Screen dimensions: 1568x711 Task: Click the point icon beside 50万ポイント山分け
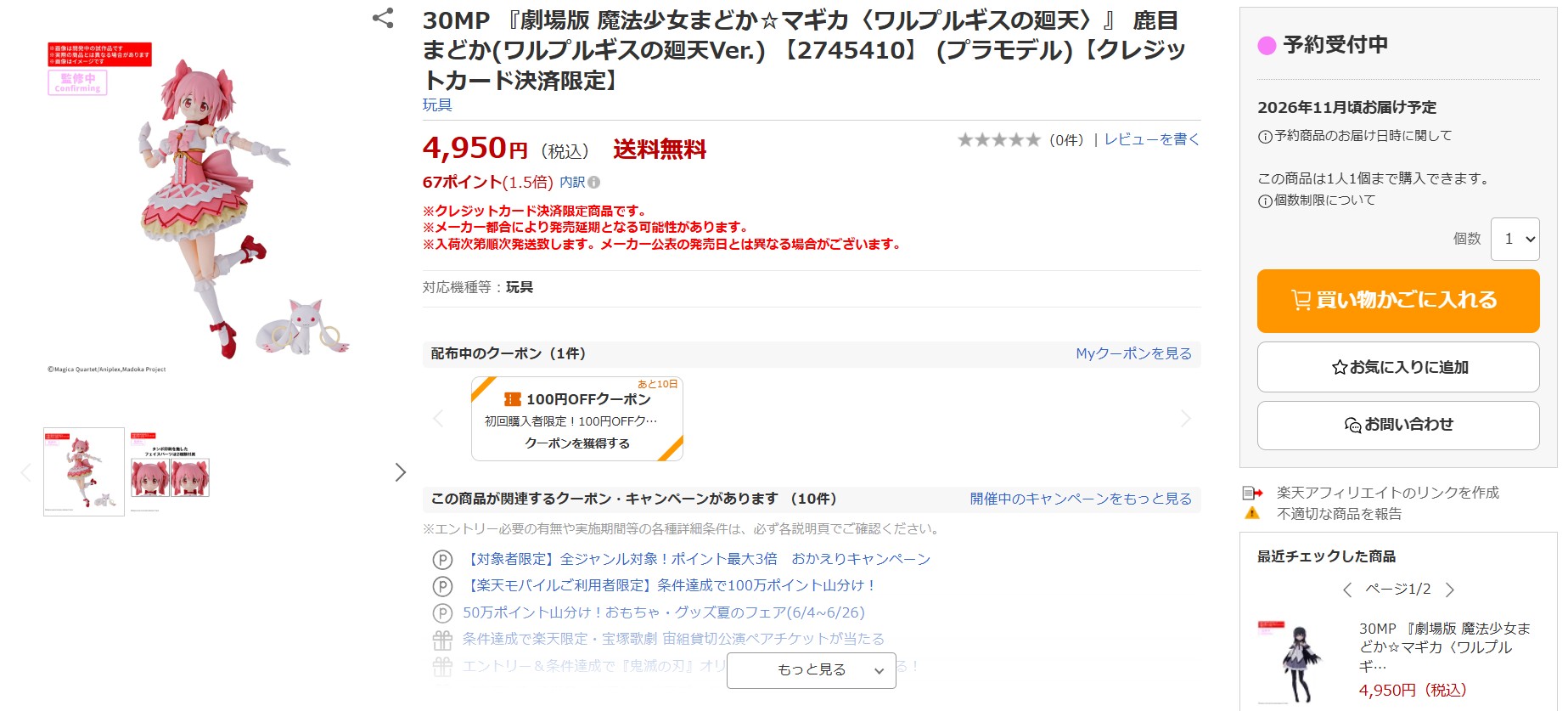click(442, 612)
